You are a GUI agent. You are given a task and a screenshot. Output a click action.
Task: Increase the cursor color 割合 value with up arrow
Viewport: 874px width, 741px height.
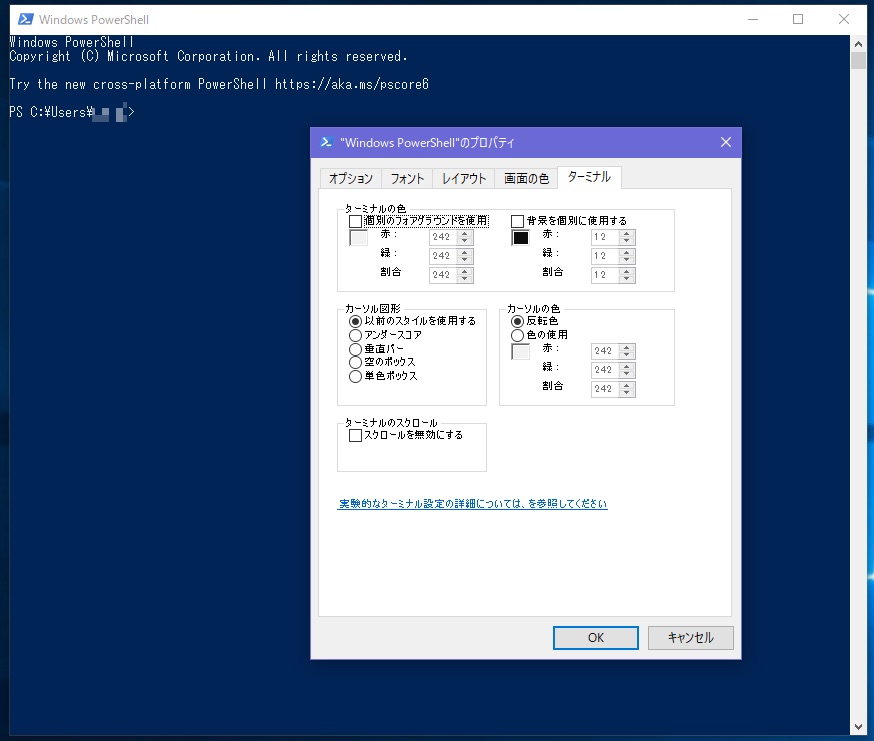click(x=627, y=385)
